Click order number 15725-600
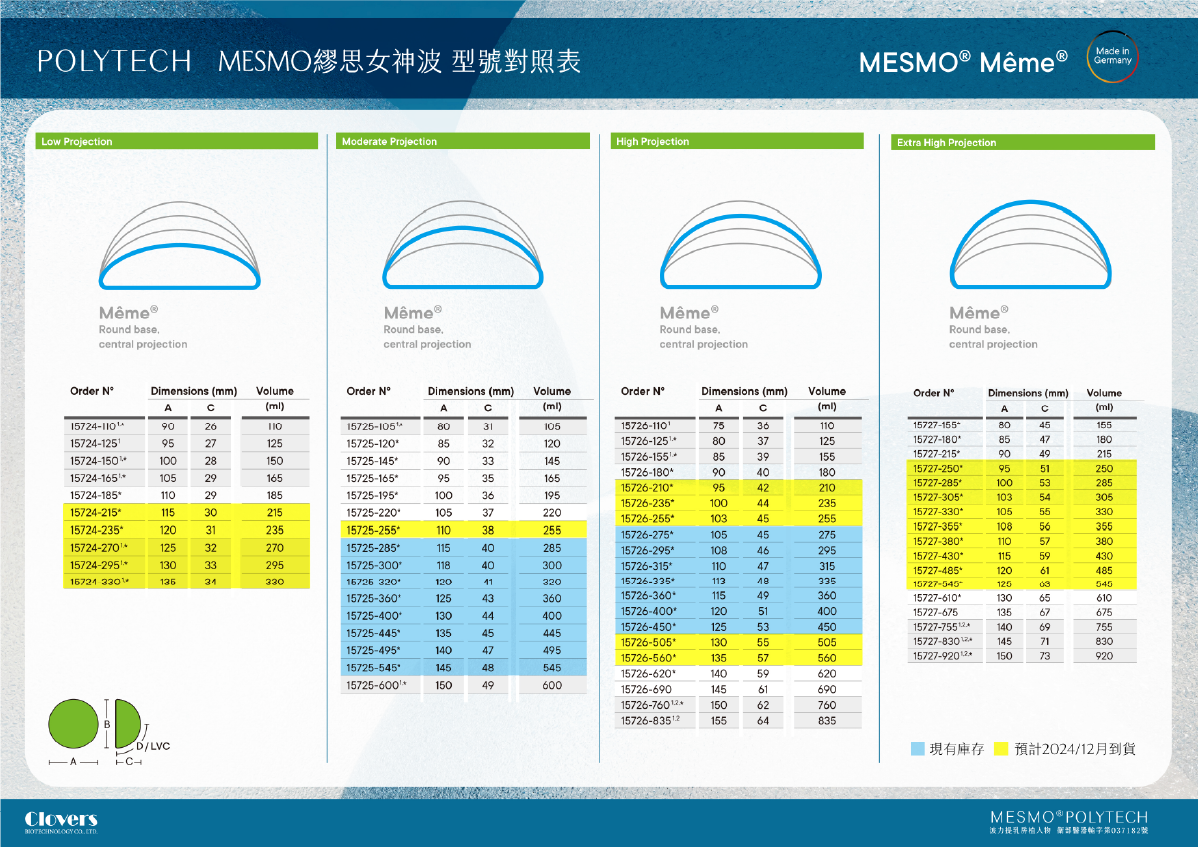1199x848 pixels. click(x=375, y=685)
